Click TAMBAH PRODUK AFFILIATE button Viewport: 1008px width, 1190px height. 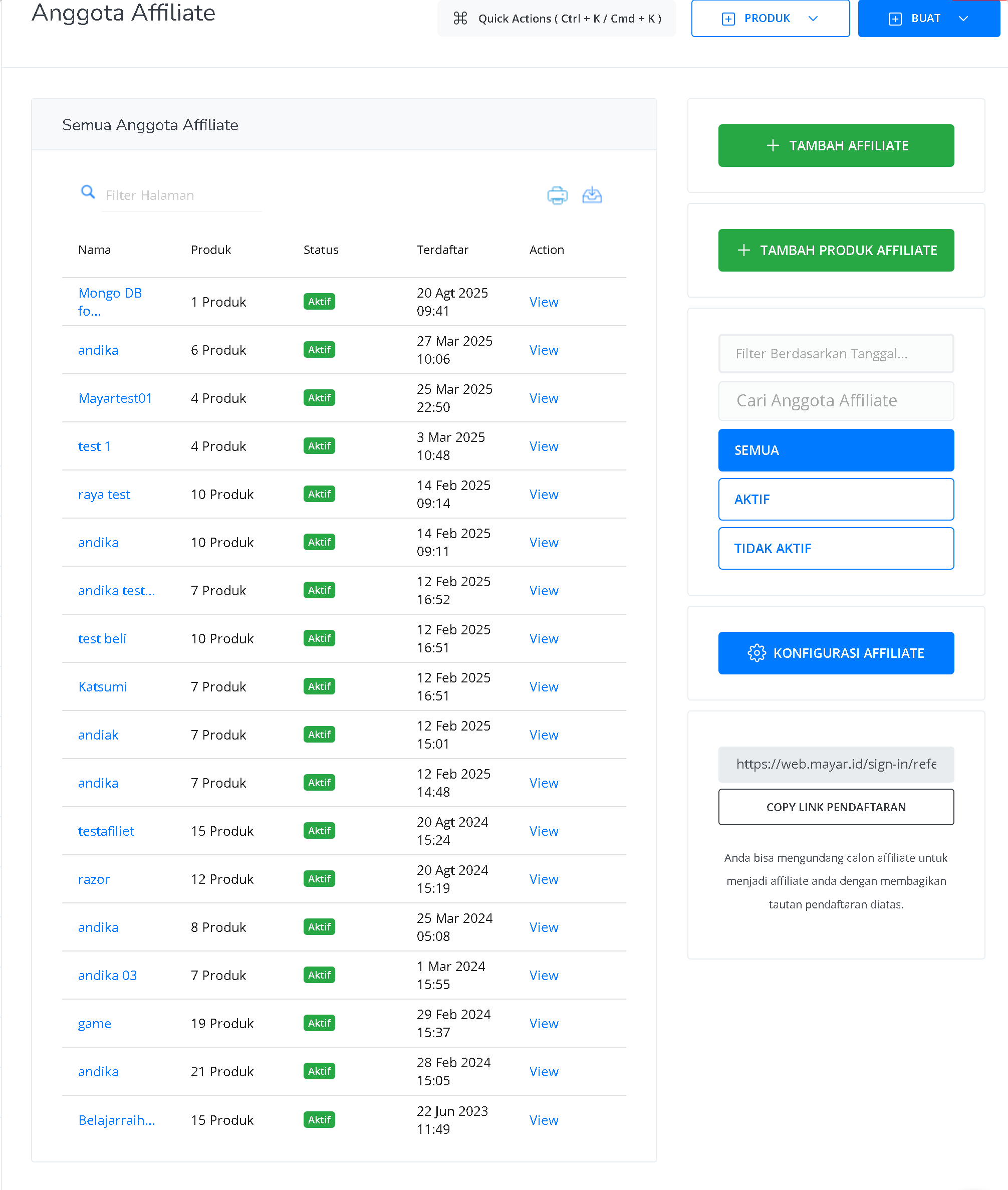pyautogui.click(x=836, y=251)
